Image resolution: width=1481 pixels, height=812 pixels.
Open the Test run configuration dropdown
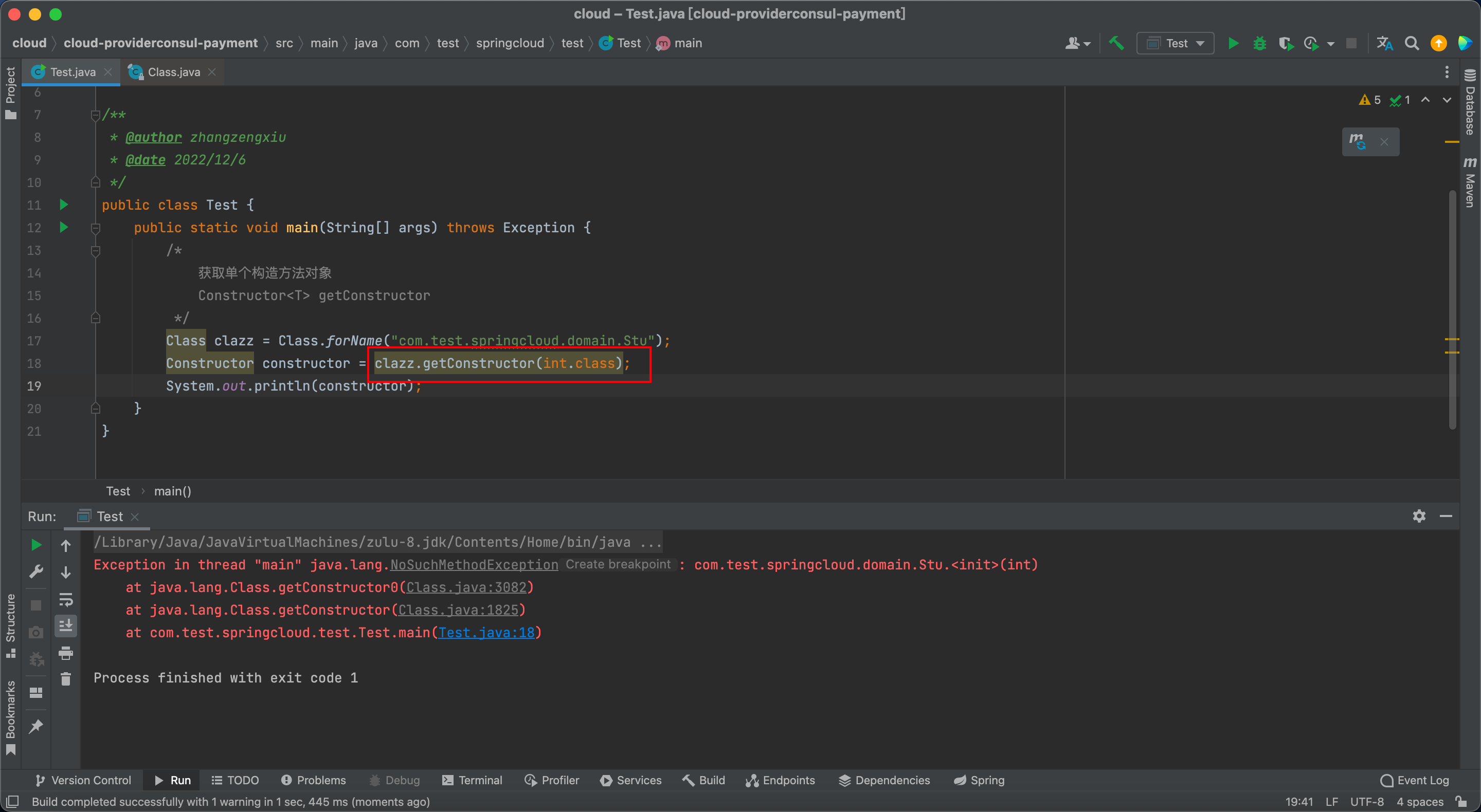[x=1175, y=43]
